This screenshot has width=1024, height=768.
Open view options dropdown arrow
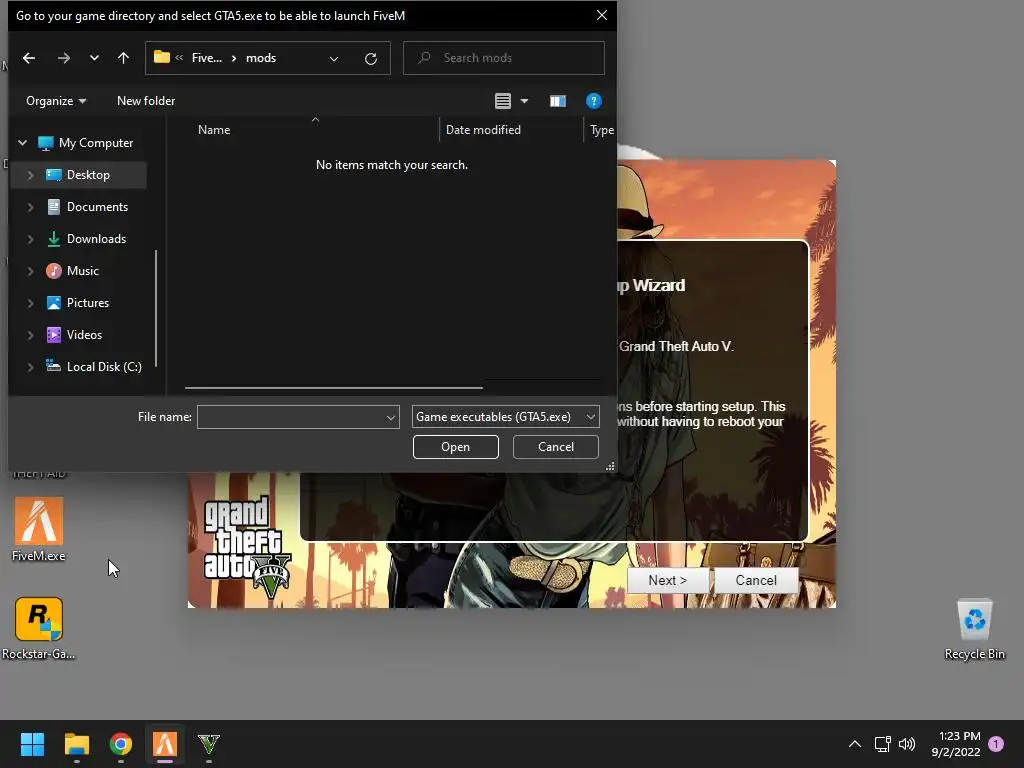coord(524,101)
